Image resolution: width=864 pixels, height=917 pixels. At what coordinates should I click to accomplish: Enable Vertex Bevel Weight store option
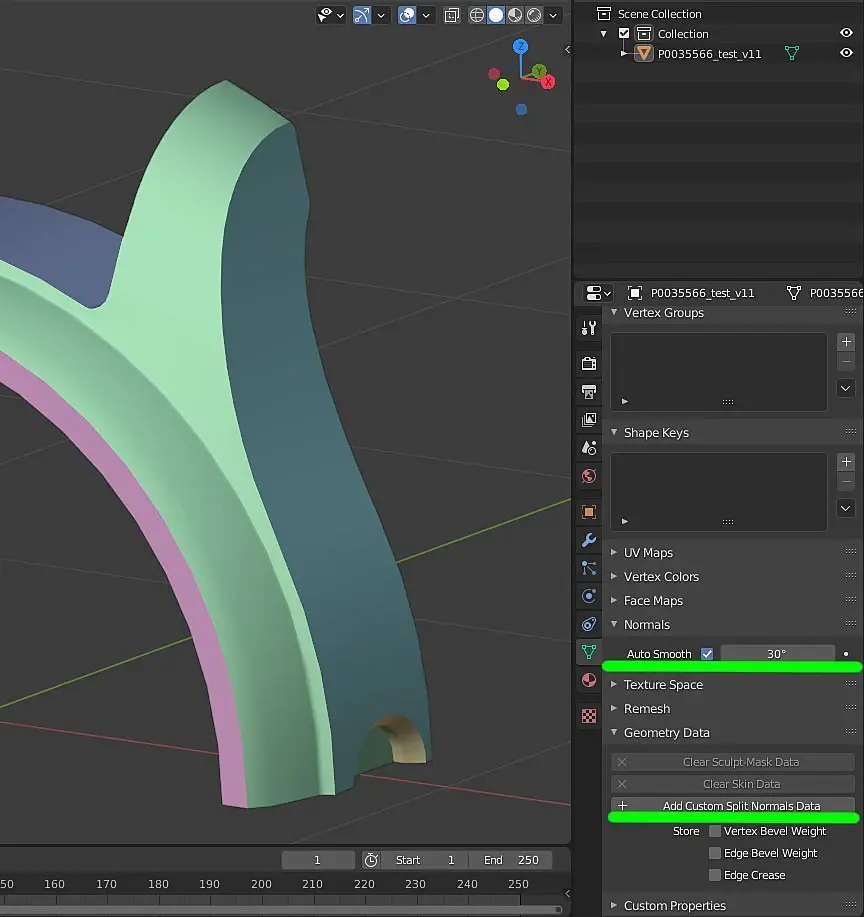click(715, 831)
